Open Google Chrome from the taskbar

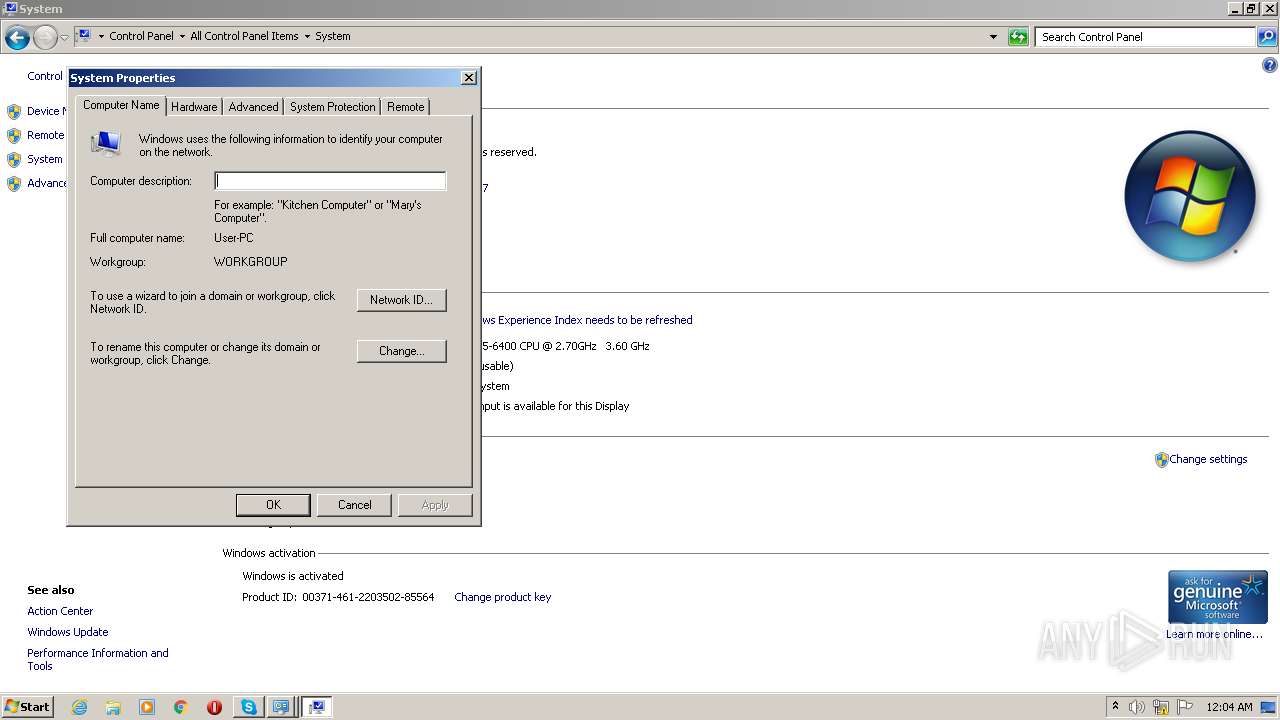pos(181,707)
